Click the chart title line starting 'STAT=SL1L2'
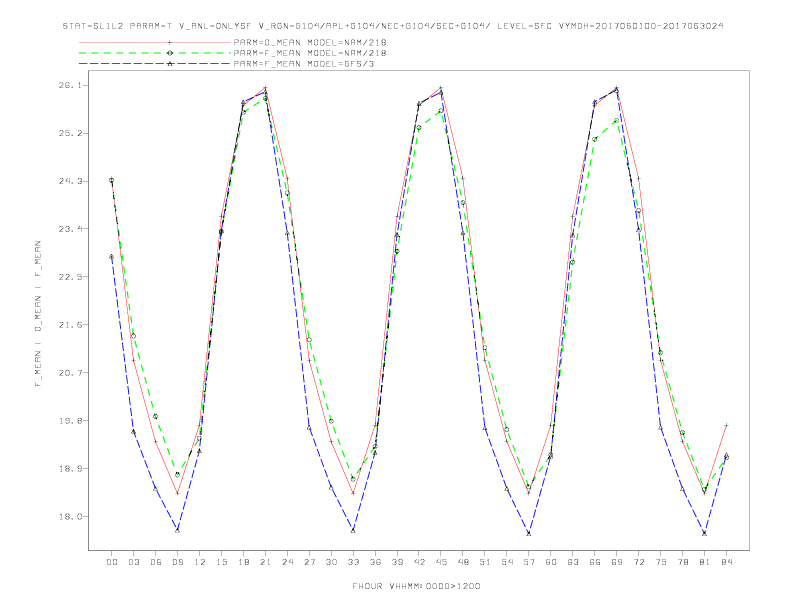 click(393, 26)
